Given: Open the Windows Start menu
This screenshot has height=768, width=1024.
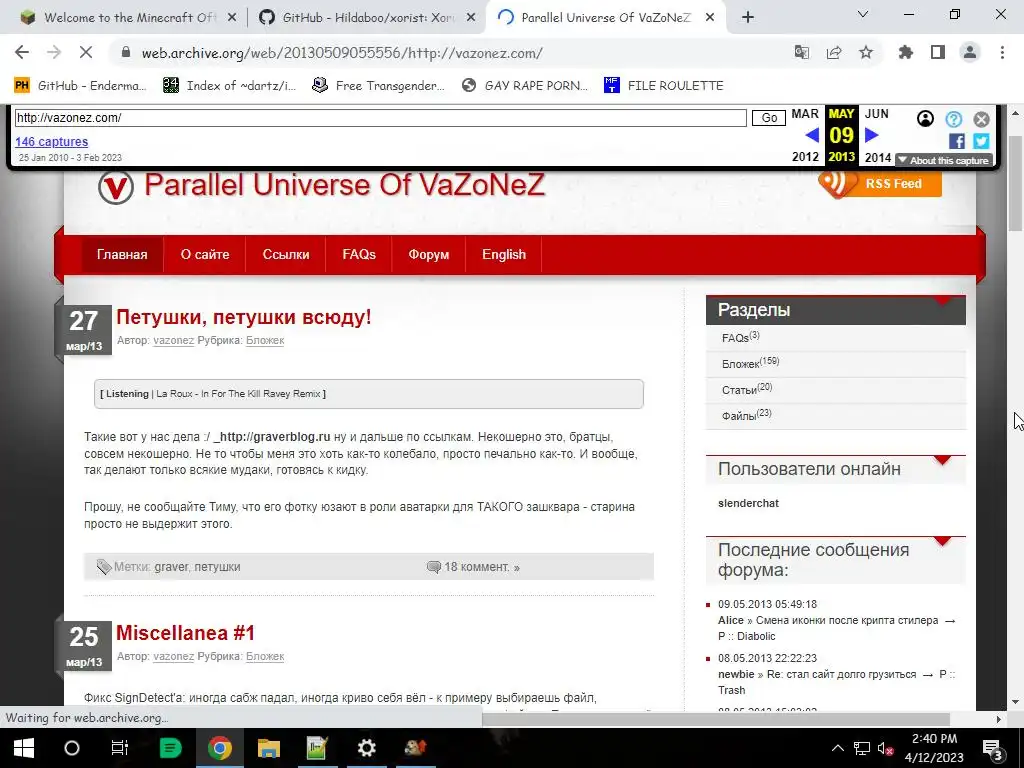Looking at the screenshot, I should coord(24,748).
